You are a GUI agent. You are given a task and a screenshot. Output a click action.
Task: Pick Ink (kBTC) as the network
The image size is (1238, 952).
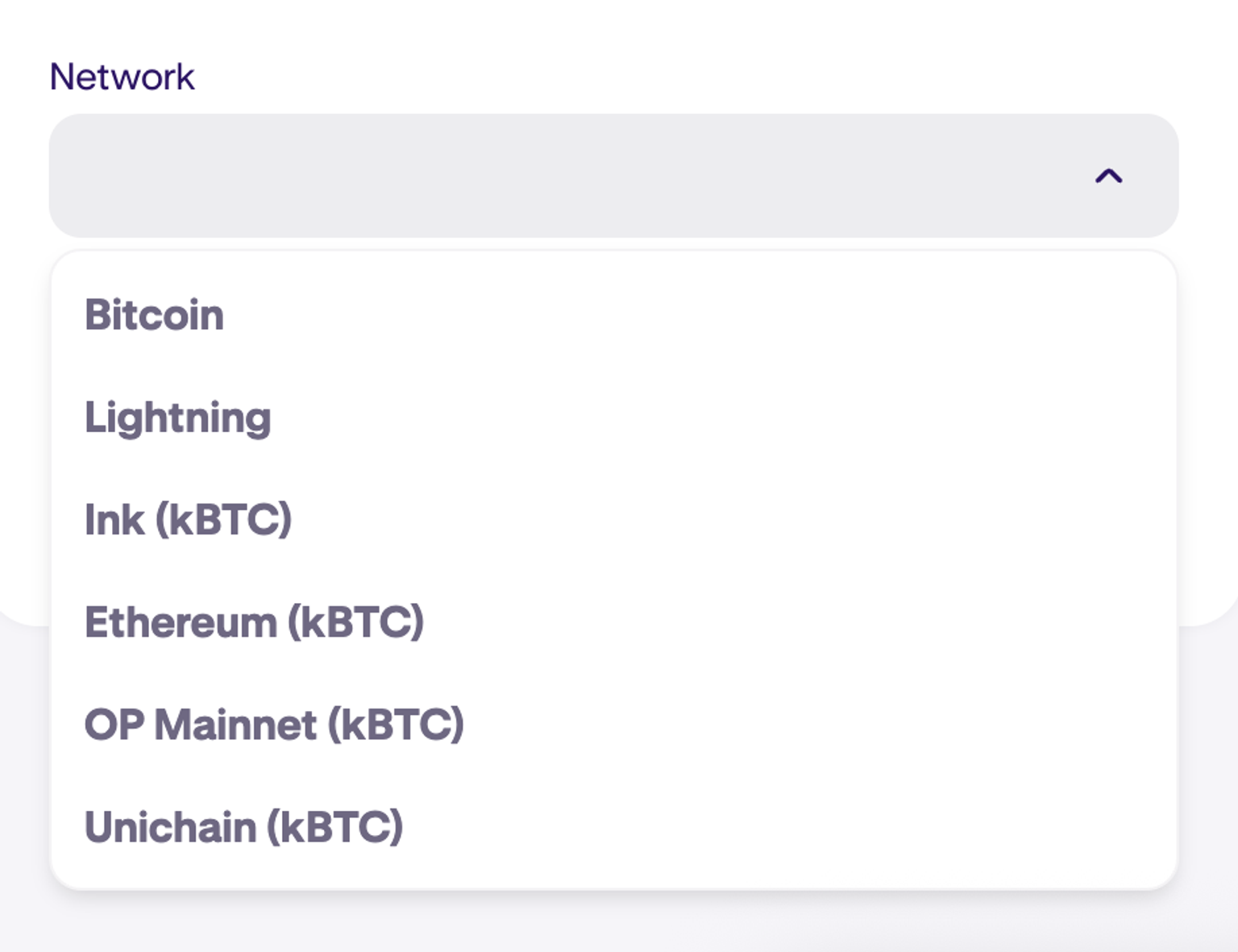[188, 520]
